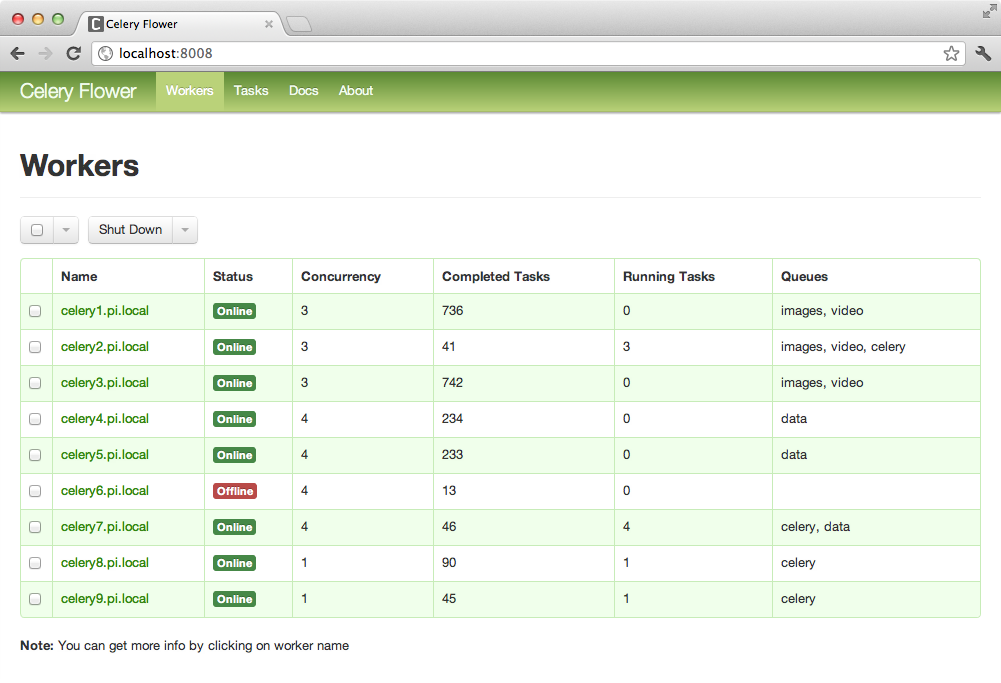Open worker celery7.pi.local details
1001x683 pixels.
[105, 527]
